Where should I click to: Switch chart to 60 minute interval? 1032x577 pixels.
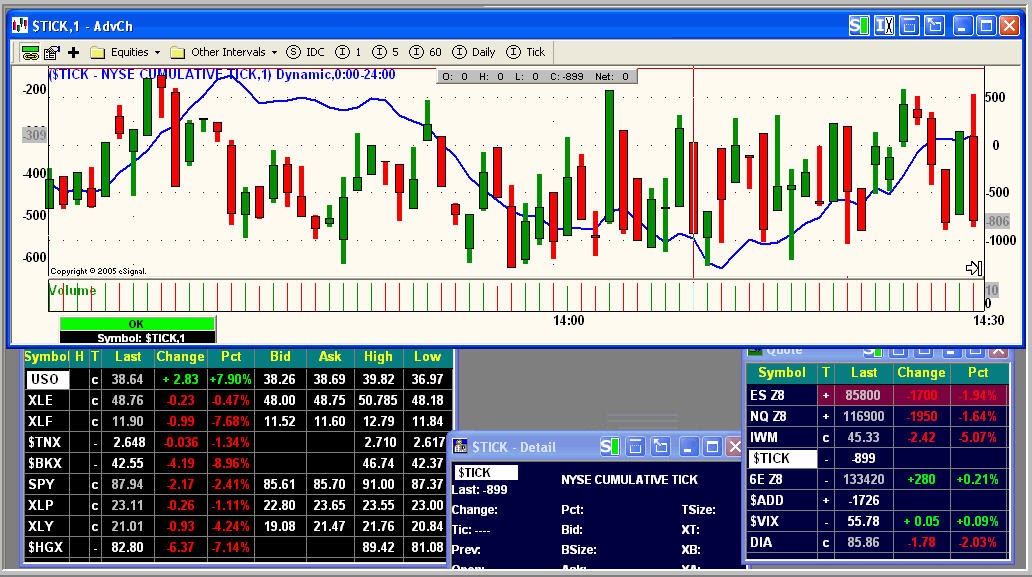425,52
